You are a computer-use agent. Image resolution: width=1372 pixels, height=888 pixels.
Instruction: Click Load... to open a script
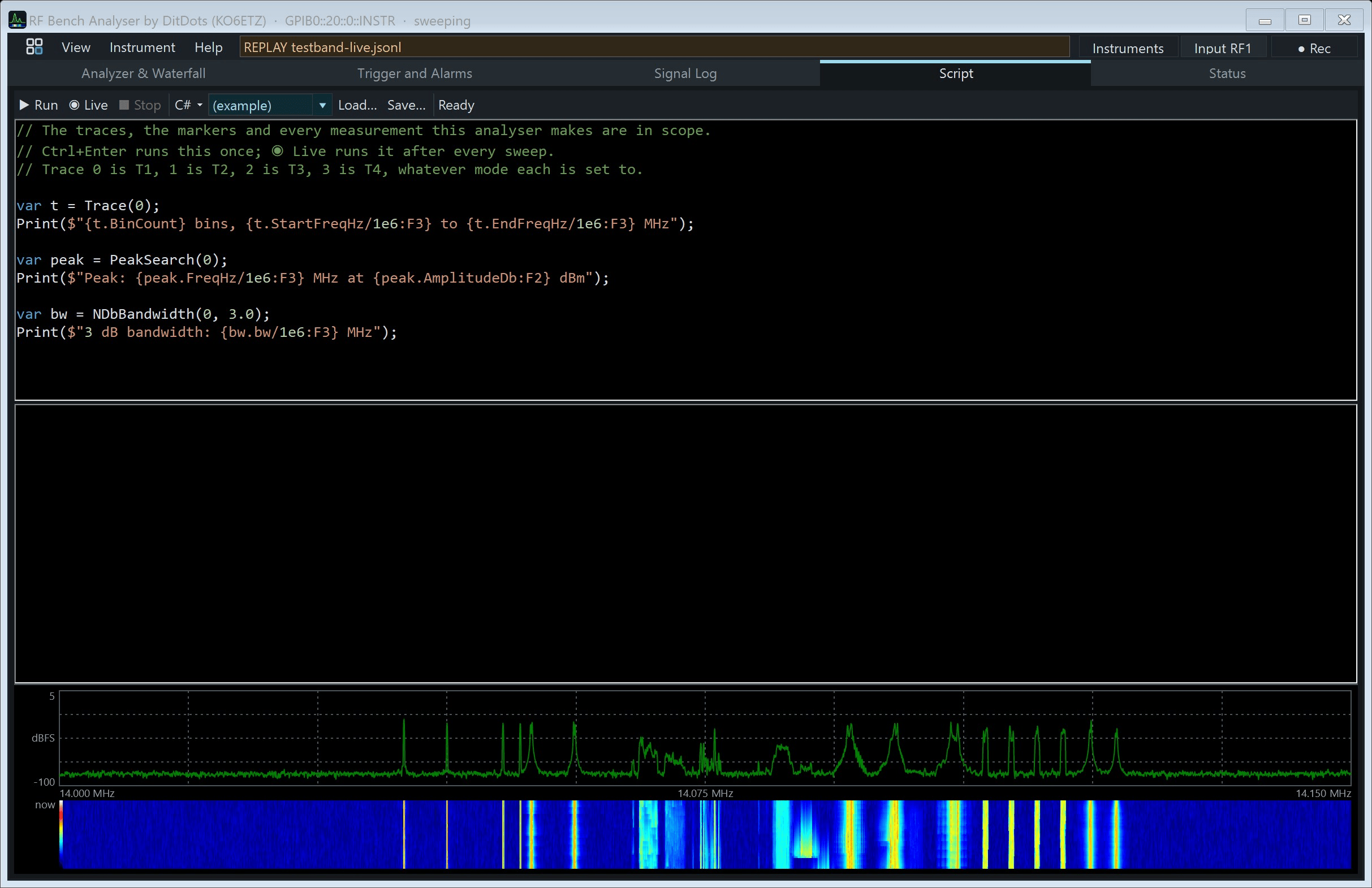pos(357,105)
